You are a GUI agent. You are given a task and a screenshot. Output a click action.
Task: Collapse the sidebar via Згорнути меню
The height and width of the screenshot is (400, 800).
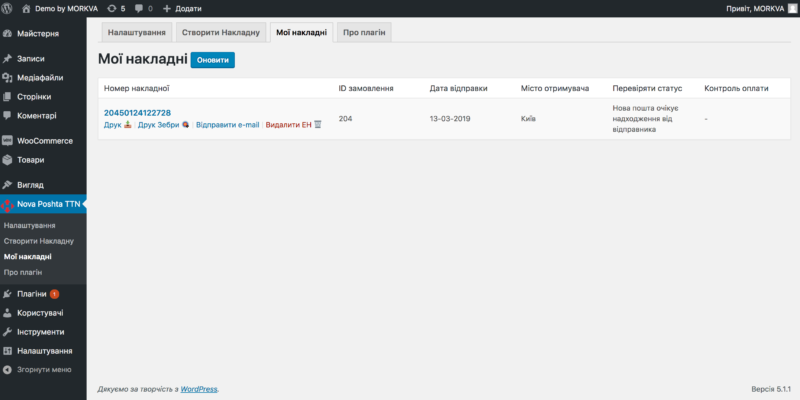[x=43, y=369]
